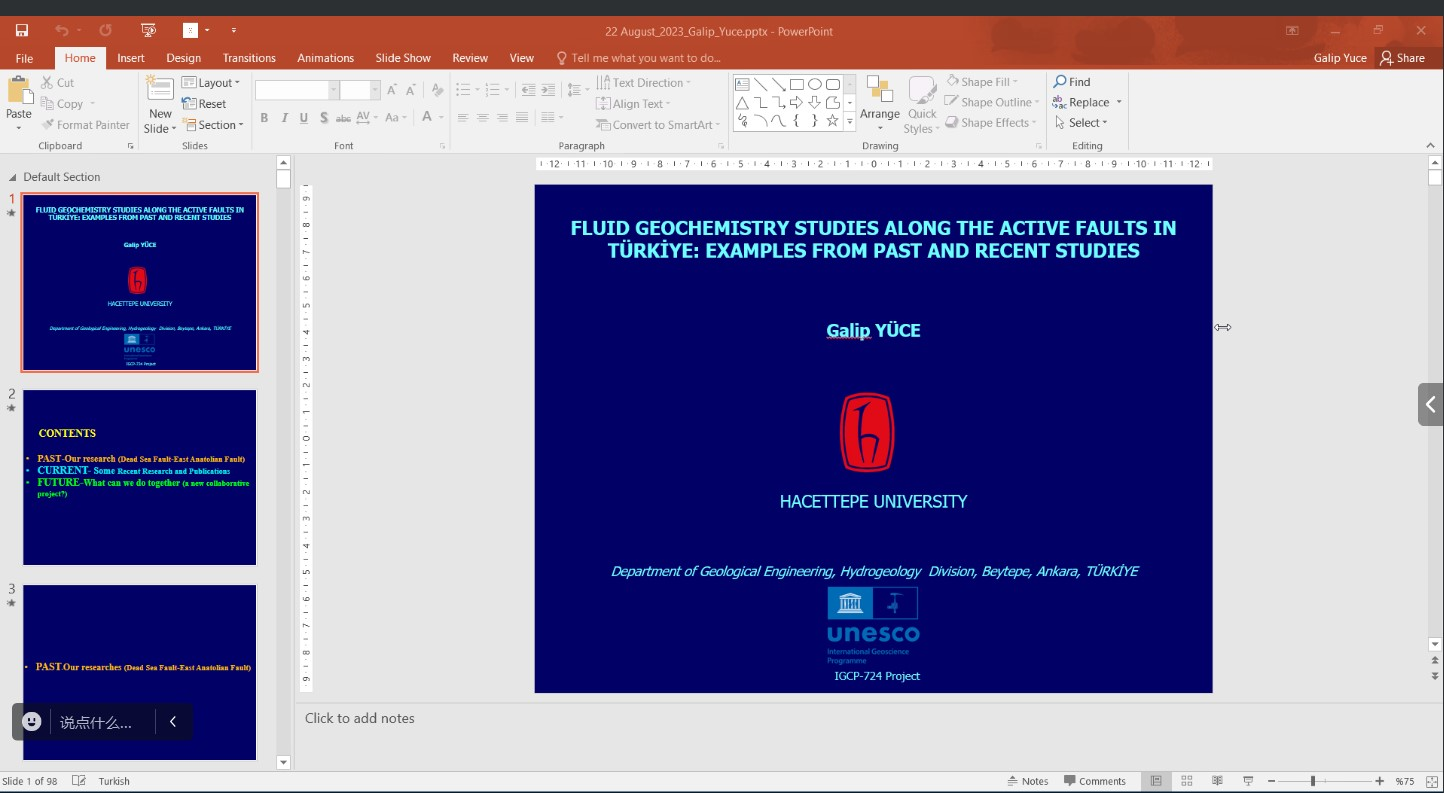Click Convert to SmartArt
The width and height of the screenshot is (1444, 793).
click(657, 125)
